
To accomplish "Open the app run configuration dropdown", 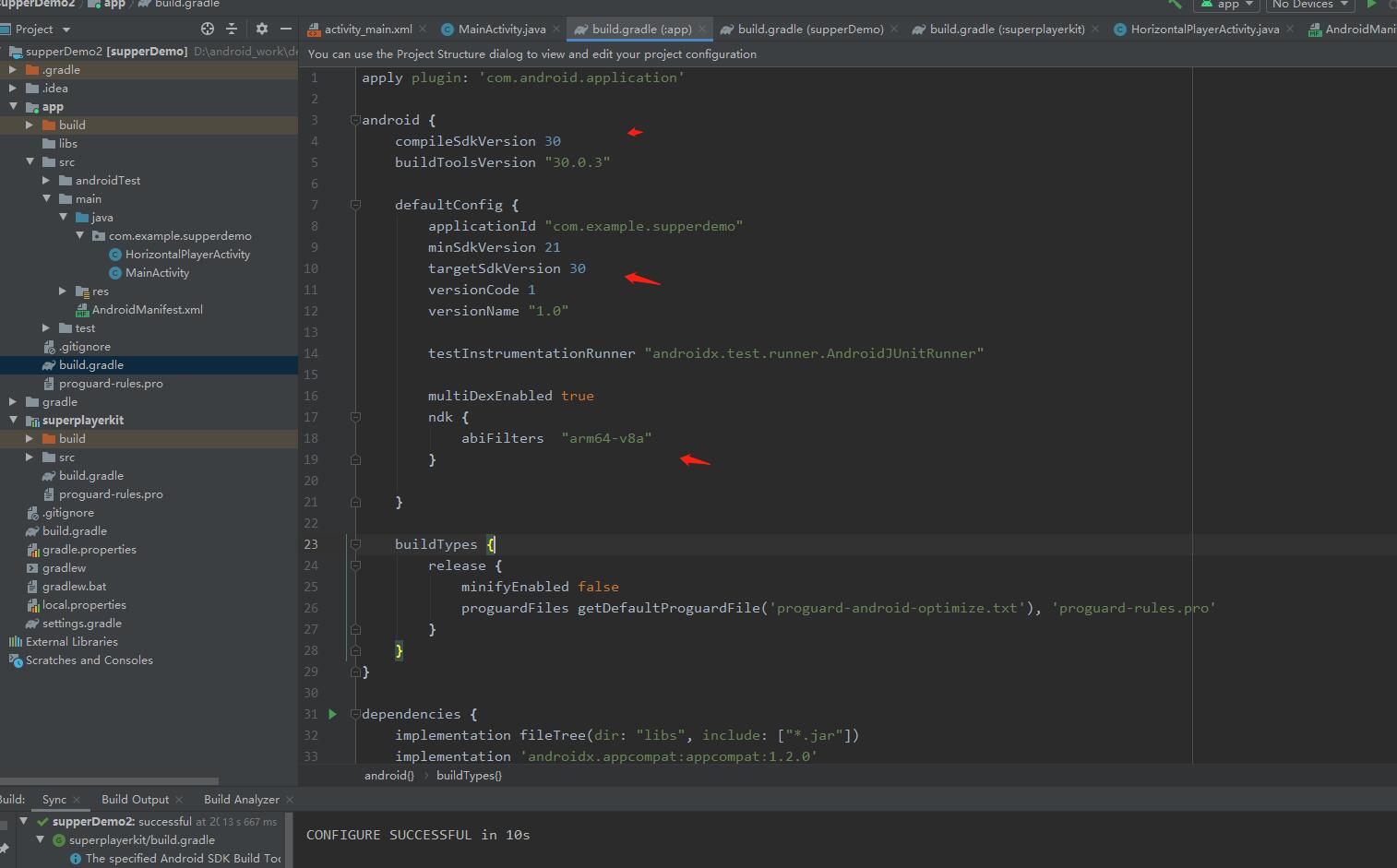I will 1226,5.
